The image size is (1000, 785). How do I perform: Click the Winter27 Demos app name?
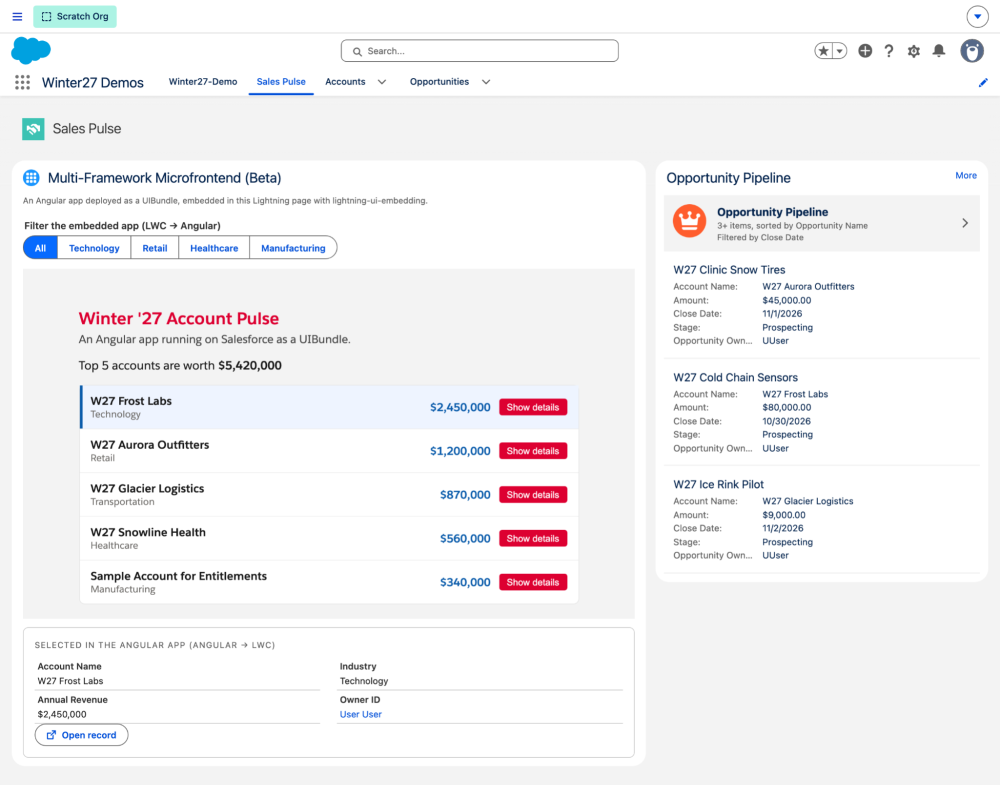coord(92,83)
